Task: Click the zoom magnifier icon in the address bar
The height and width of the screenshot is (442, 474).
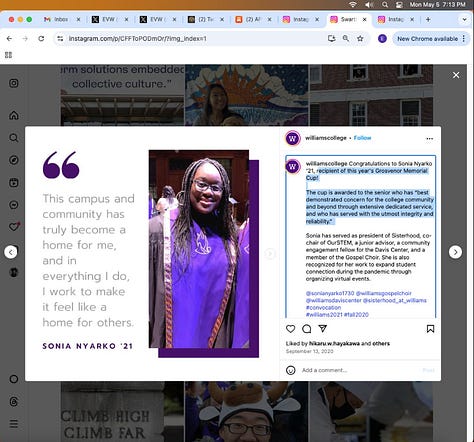Action: click(346, 39)
